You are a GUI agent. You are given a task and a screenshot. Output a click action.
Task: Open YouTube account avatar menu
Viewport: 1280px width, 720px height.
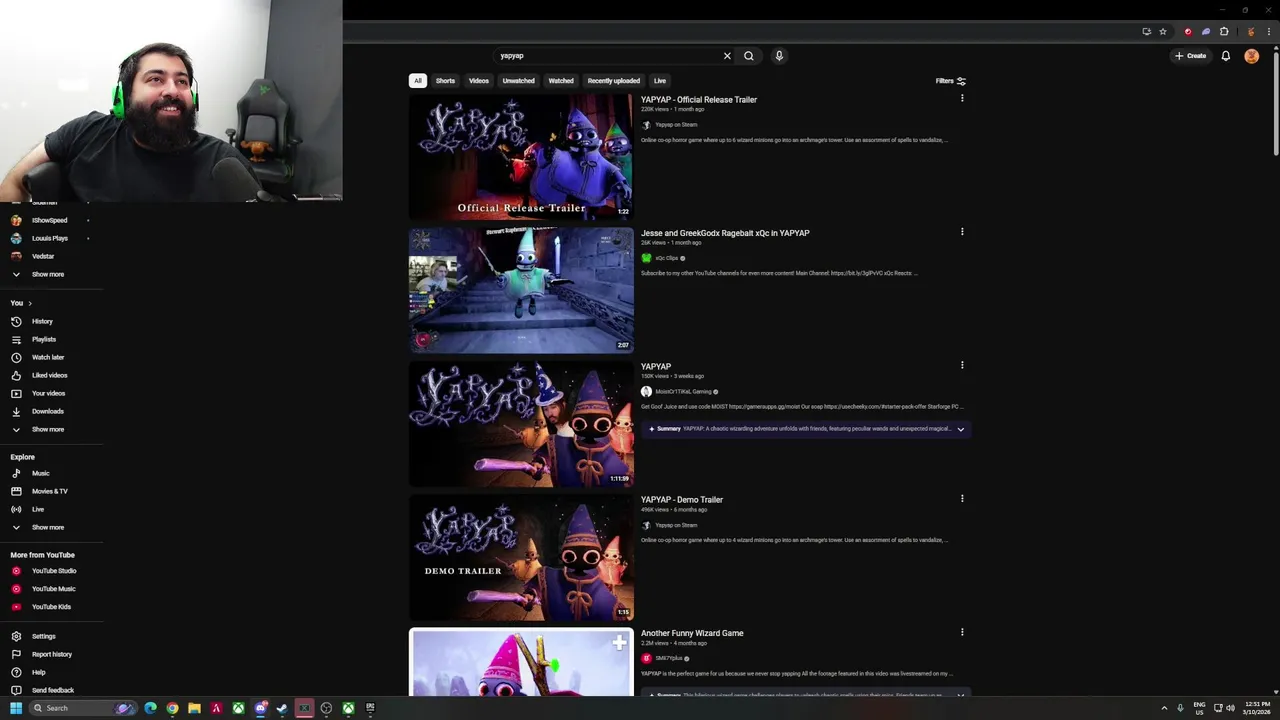point(1251,56)
